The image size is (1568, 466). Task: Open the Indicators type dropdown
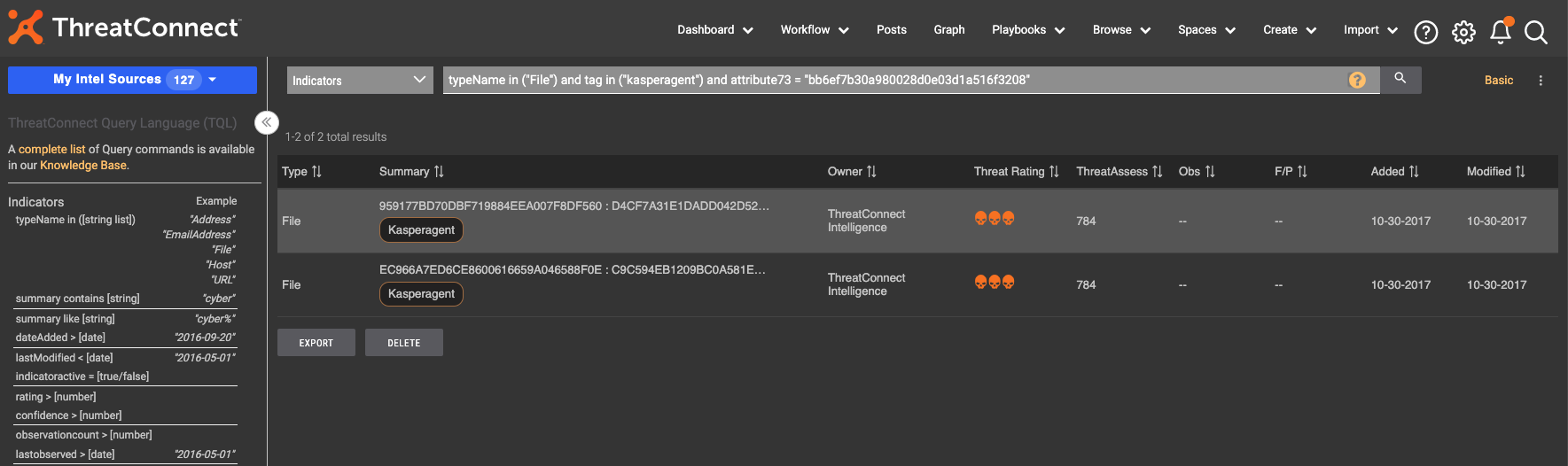tap(359, 80)
